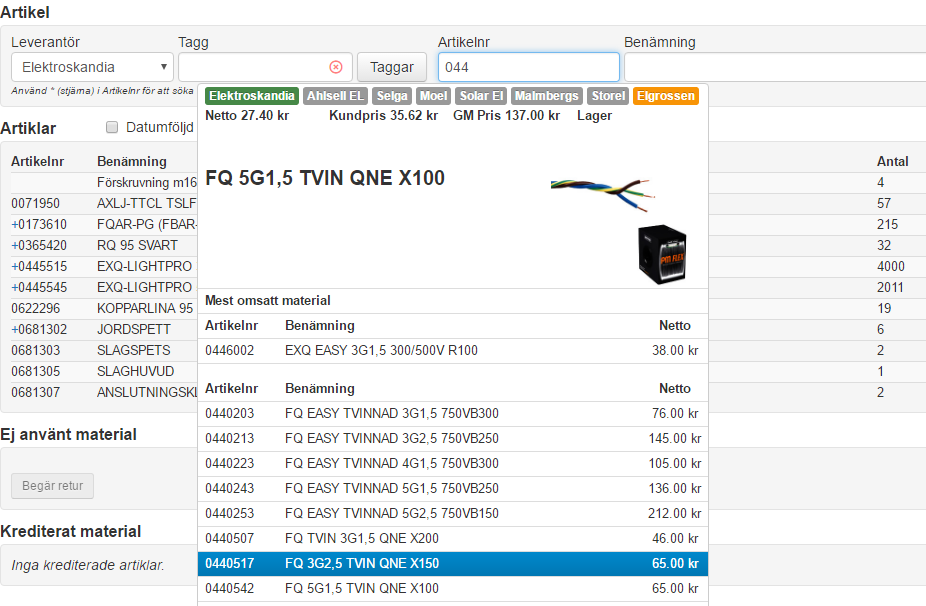Focus the Artikelnr input containing 044

coord(529,67)
